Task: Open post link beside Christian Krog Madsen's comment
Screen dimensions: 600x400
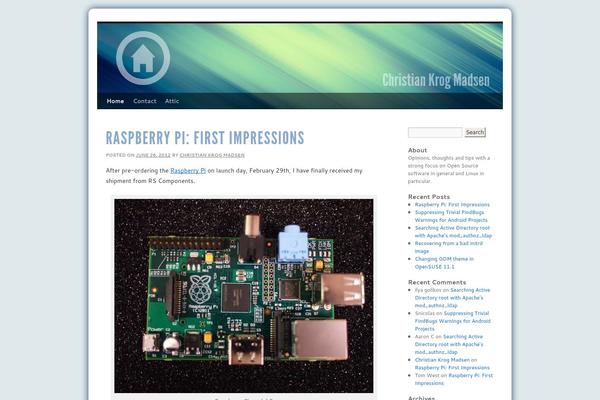Action: (452, 368)
